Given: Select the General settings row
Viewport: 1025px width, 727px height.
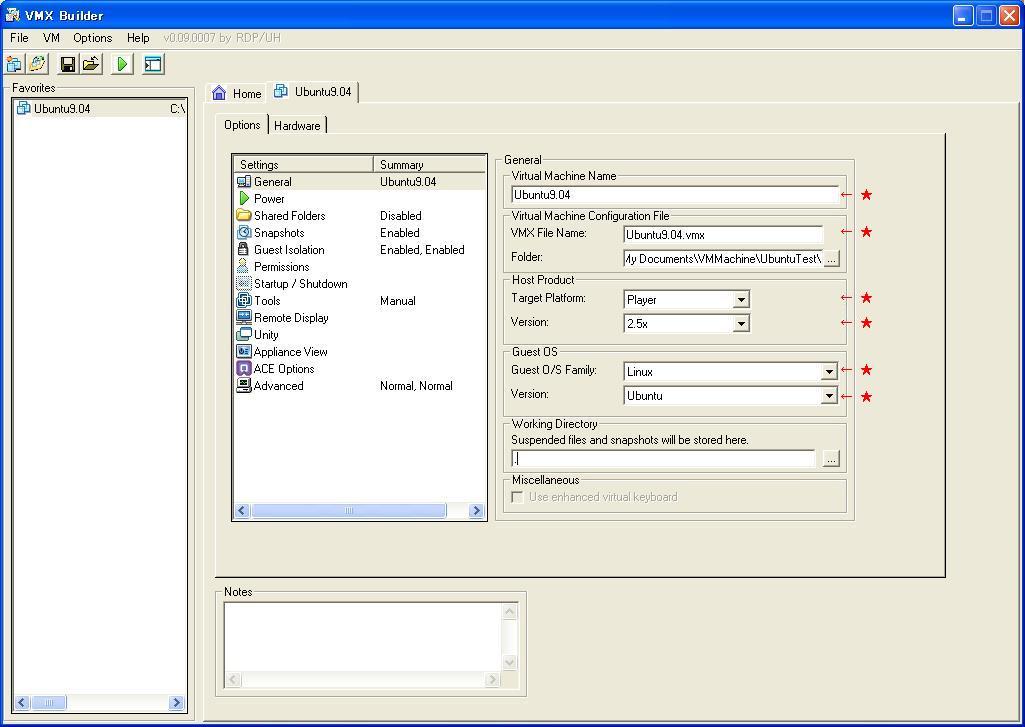Looking at the screenshot, I should (360, 182).
